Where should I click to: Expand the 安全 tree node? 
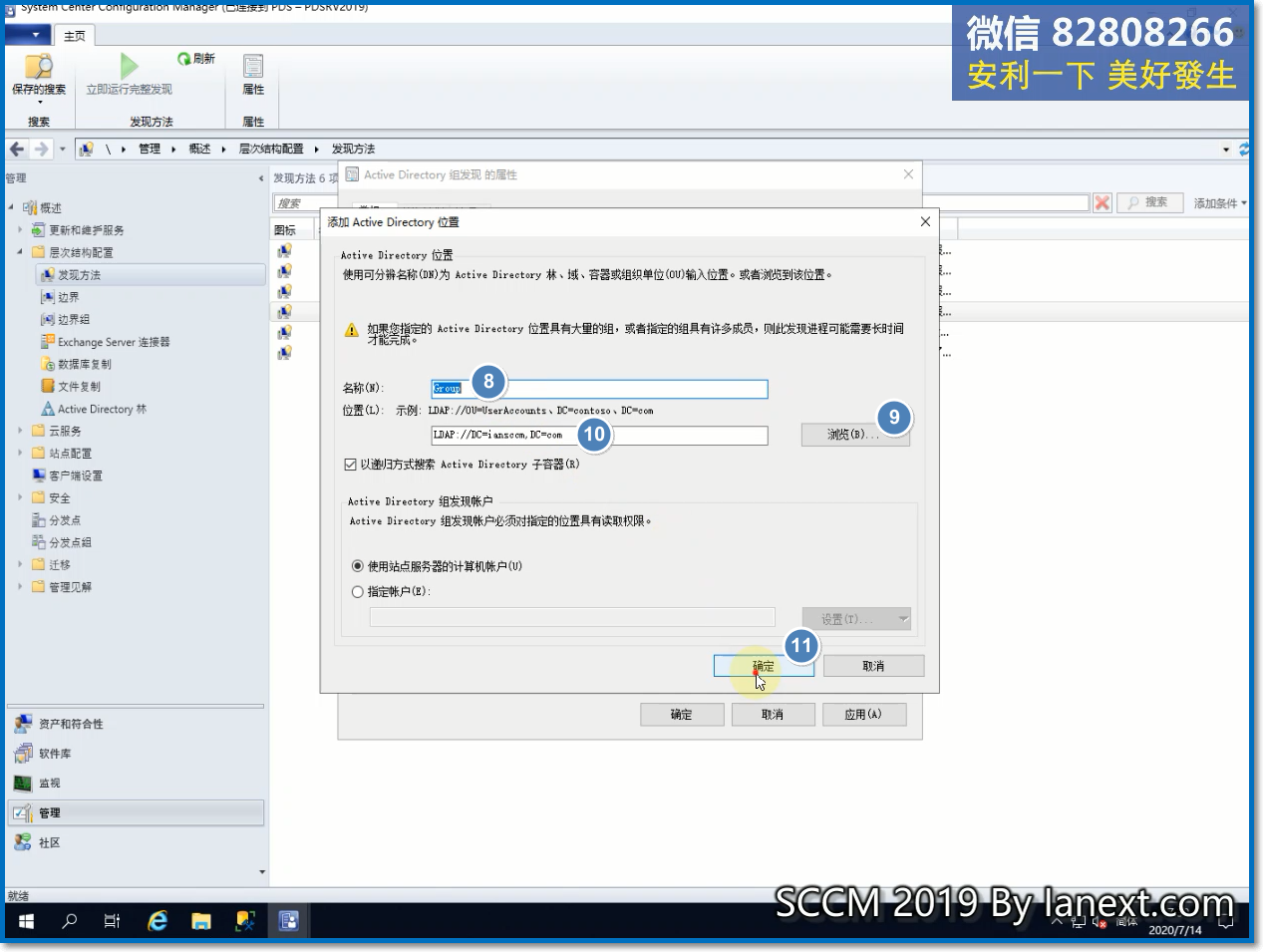[x=20, y=497]
